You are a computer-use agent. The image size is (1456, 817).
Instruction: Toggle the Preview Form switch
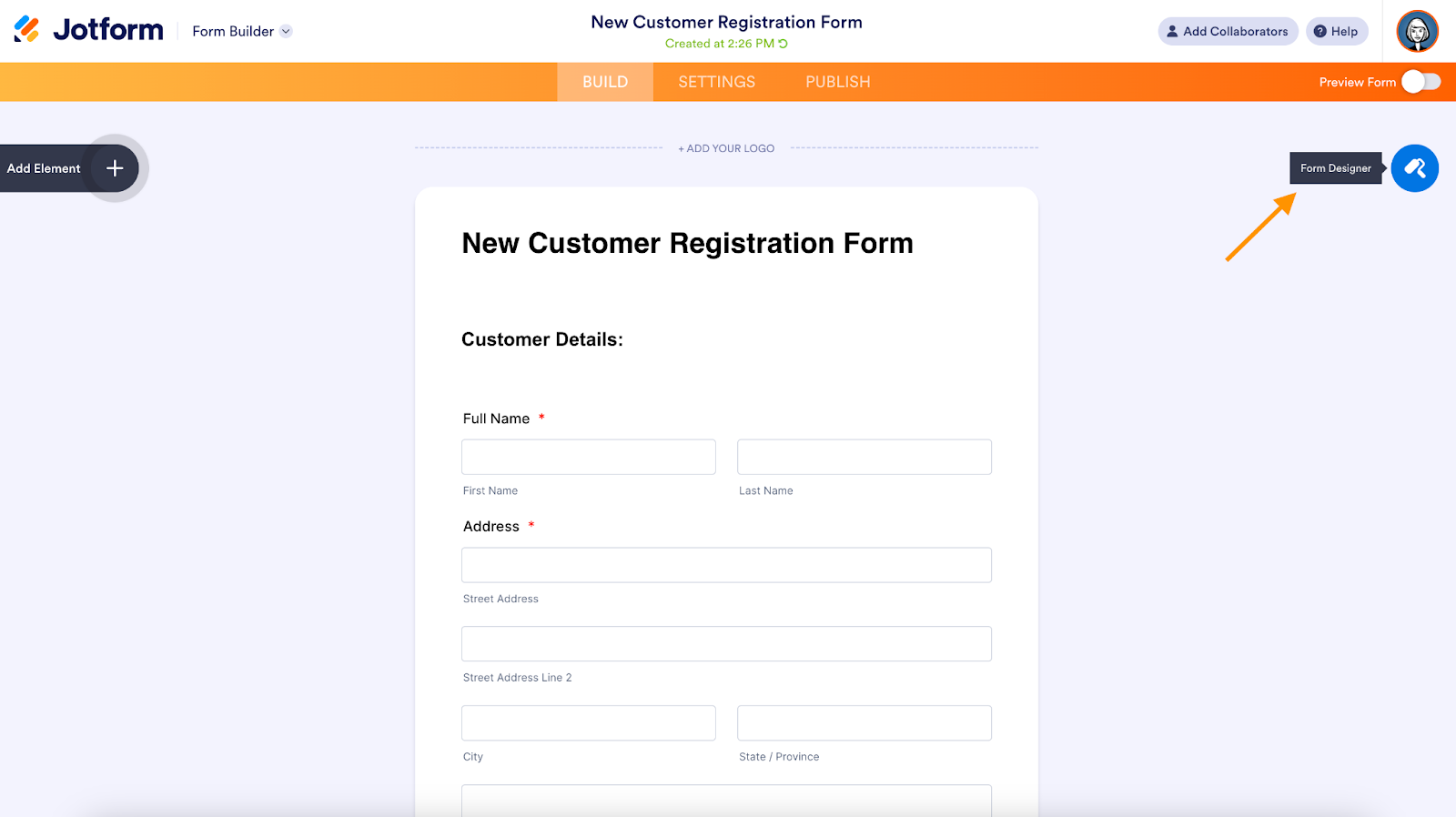1421,82
